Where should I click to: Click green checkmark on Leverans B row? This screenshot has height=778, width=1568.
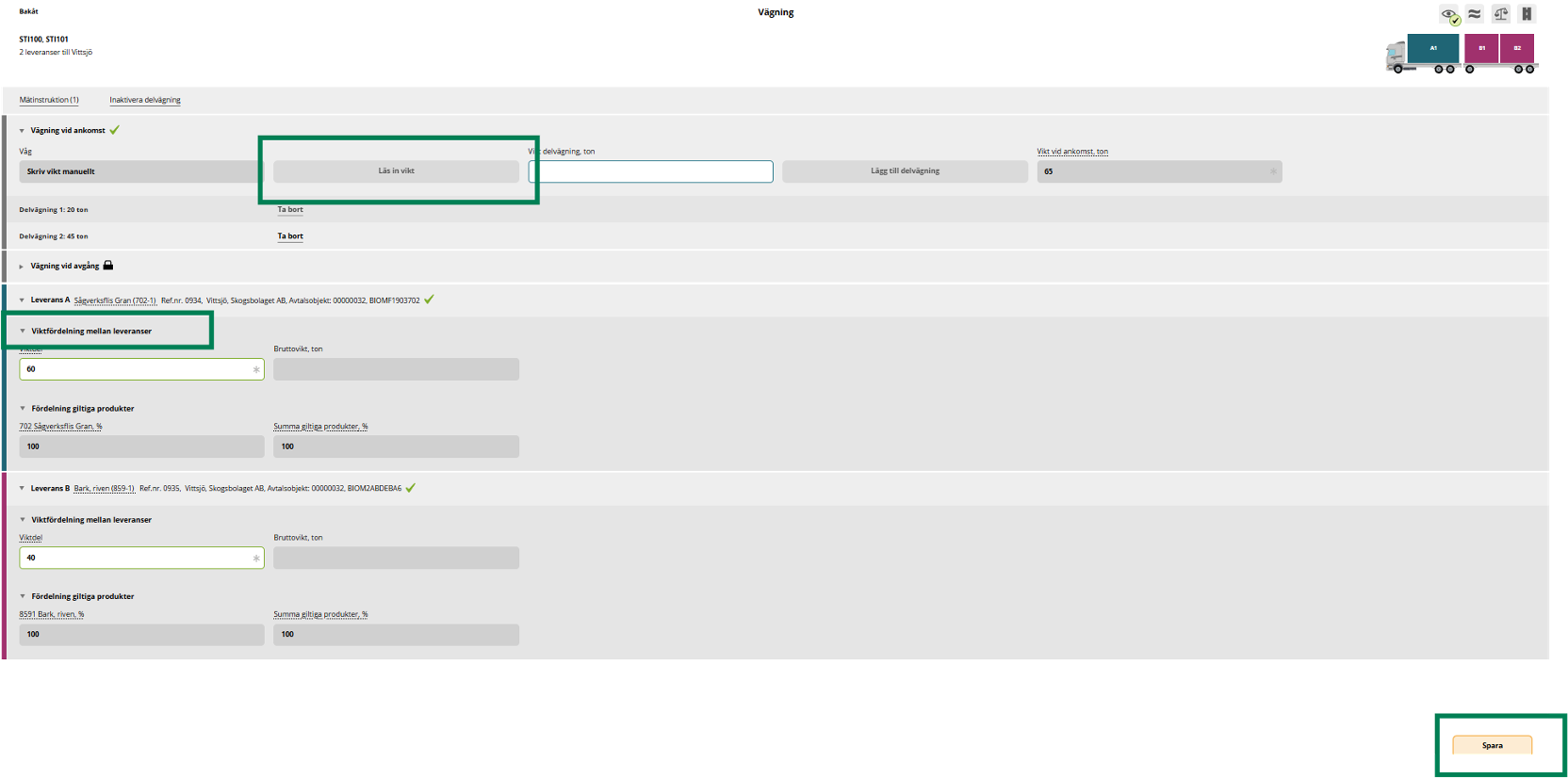[x=411, y=488]
